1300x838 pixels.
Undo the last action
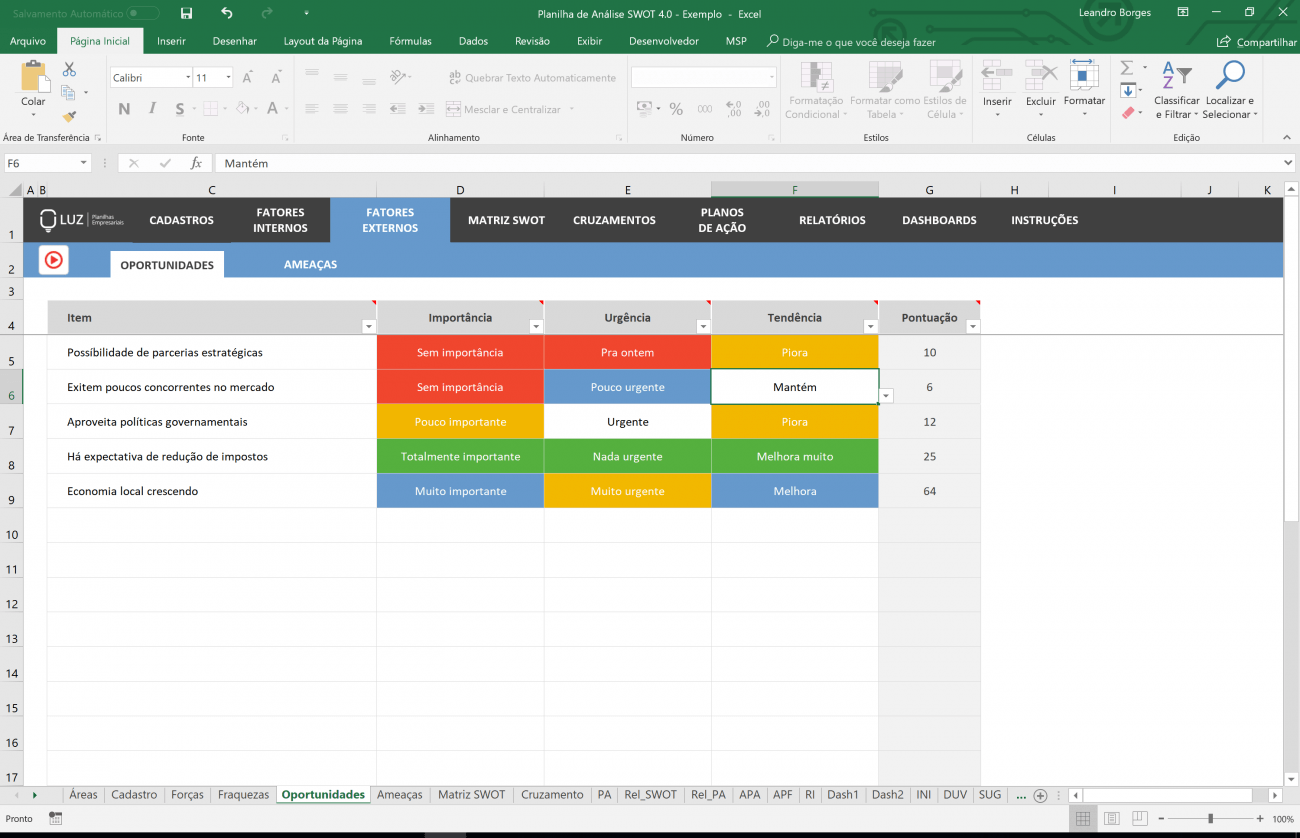227,13
